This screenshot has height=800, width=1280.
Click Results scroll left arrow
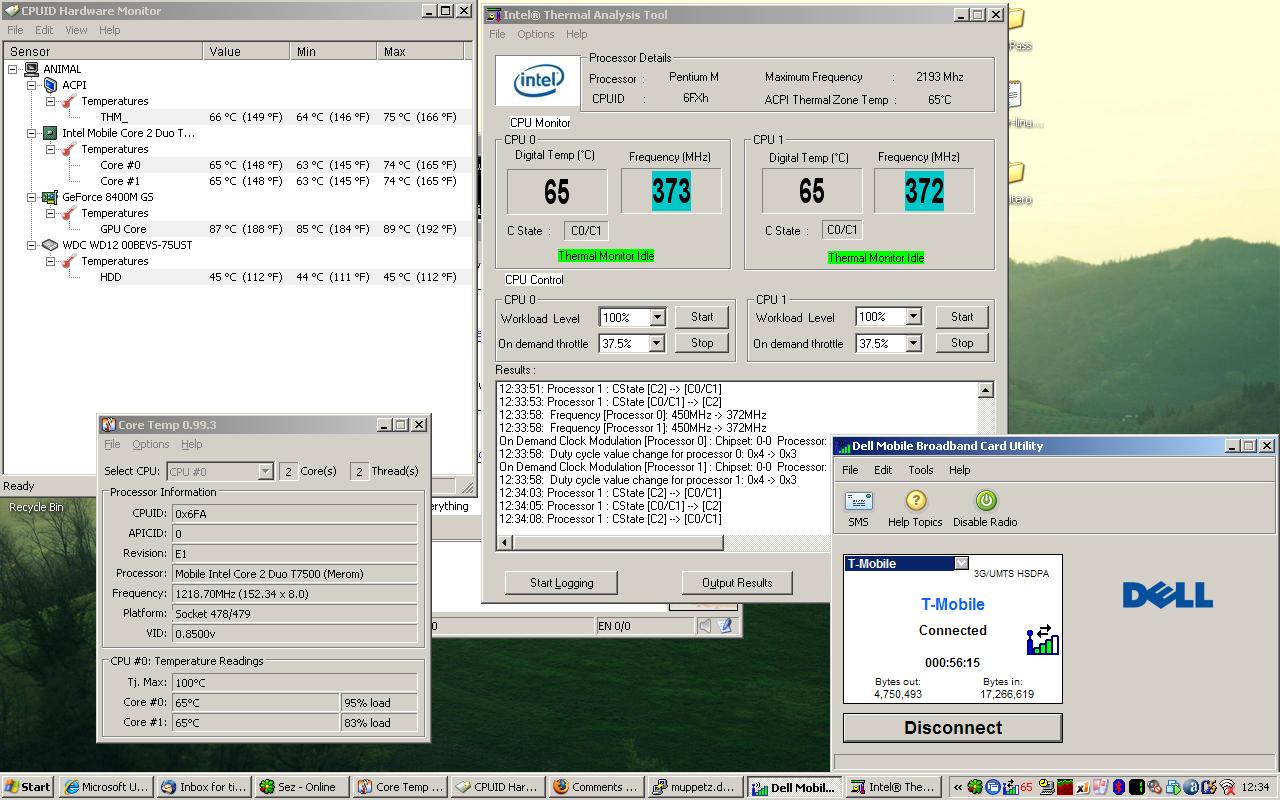click(x=505, y=543)
